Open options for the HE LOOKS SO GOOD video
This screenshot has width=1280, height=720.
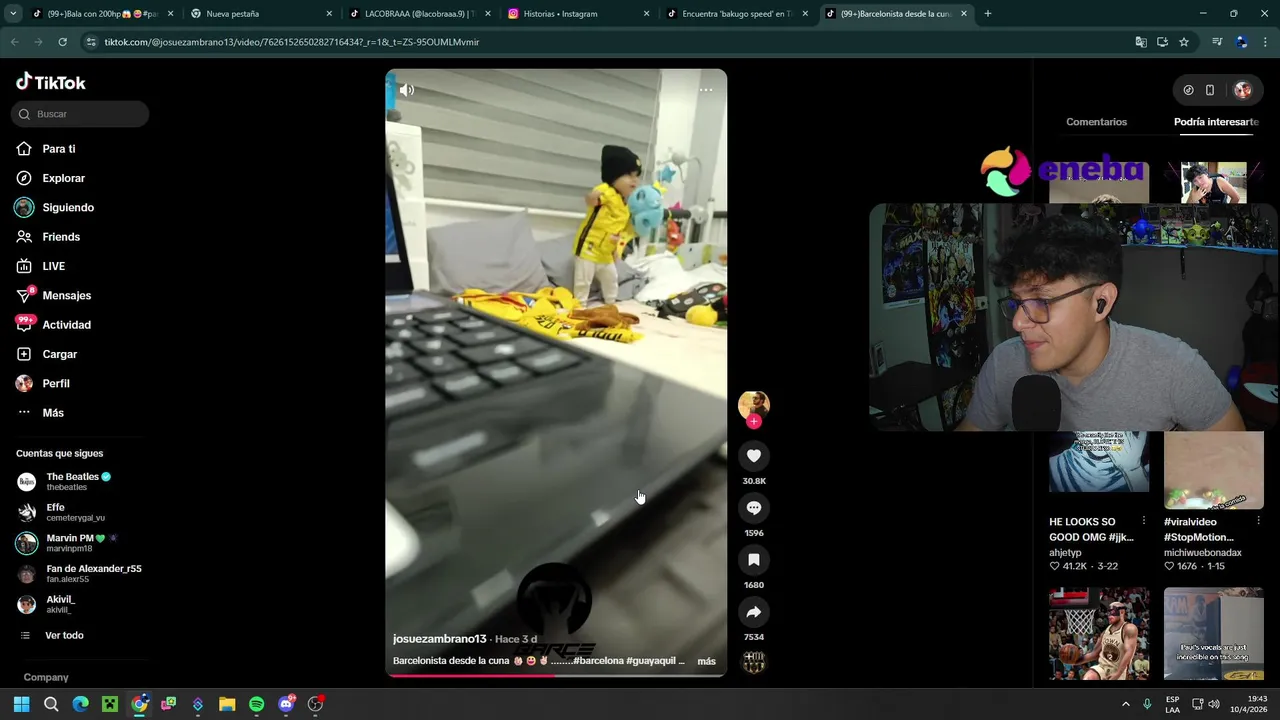pos(1143,521)
